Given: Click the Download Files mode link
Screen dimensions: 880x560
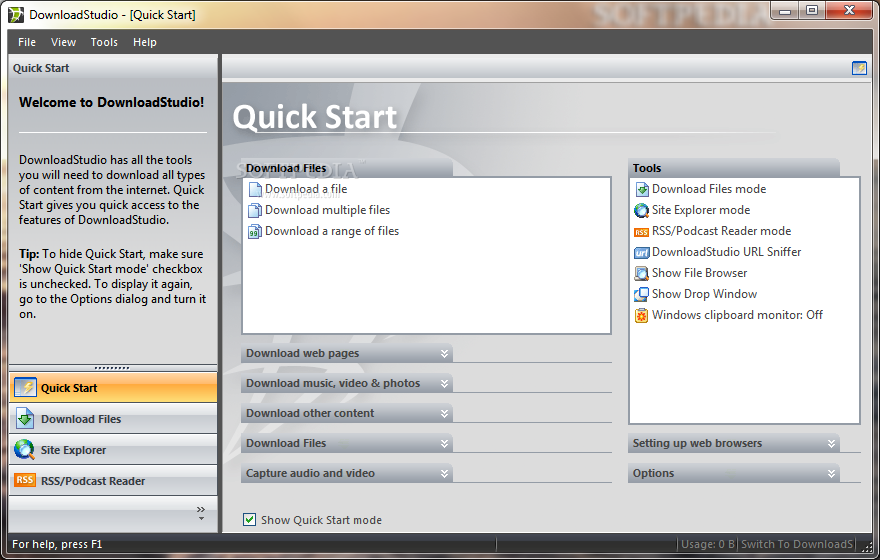Looking at the screenshot, I should click(x=709, y=189).
